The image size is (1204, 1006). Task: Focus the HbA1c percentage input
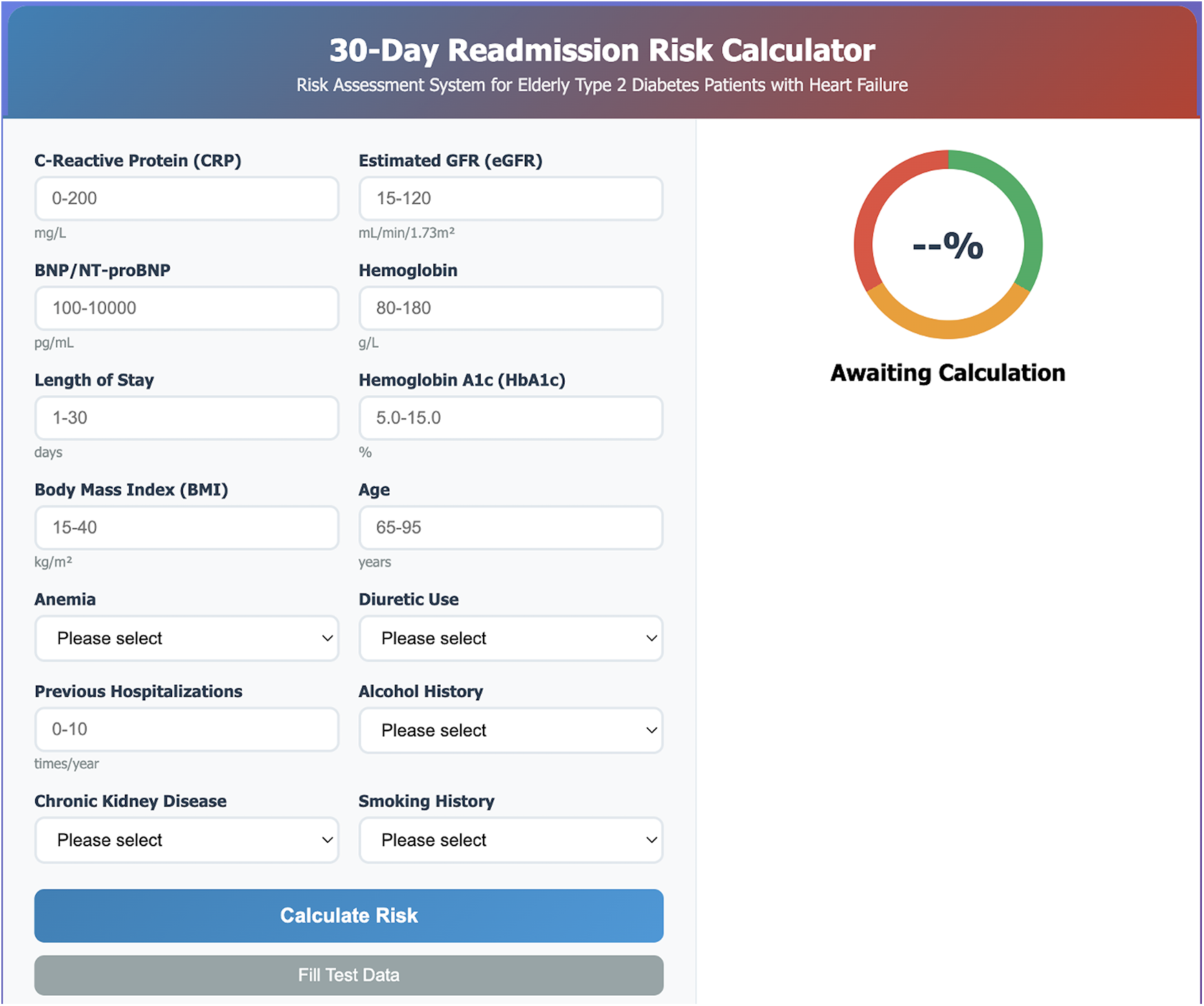(510, 417)
